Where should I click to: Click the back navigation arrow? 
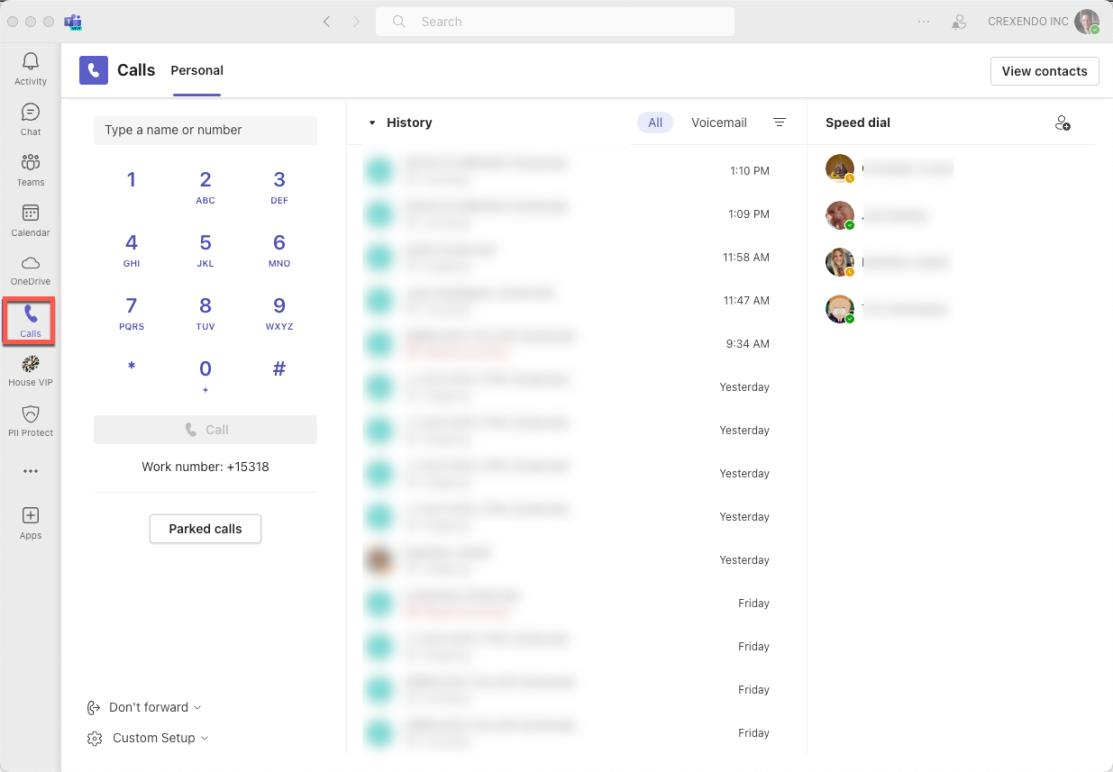[327, 21]
